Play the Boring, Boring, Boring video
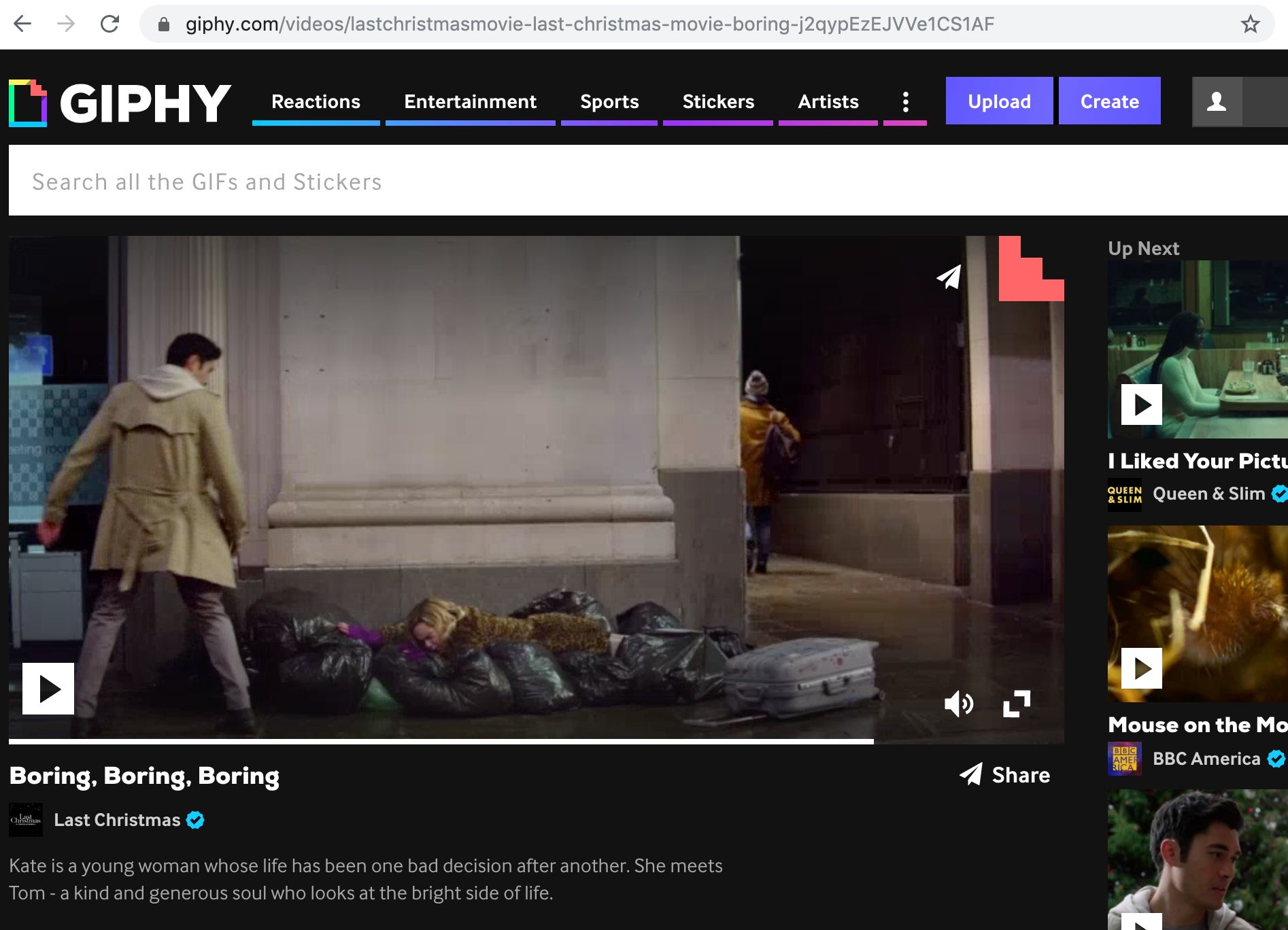Image resolution: width=1288 pixels, height=930 pixels. pyautogui.click(x=48, y=689)
